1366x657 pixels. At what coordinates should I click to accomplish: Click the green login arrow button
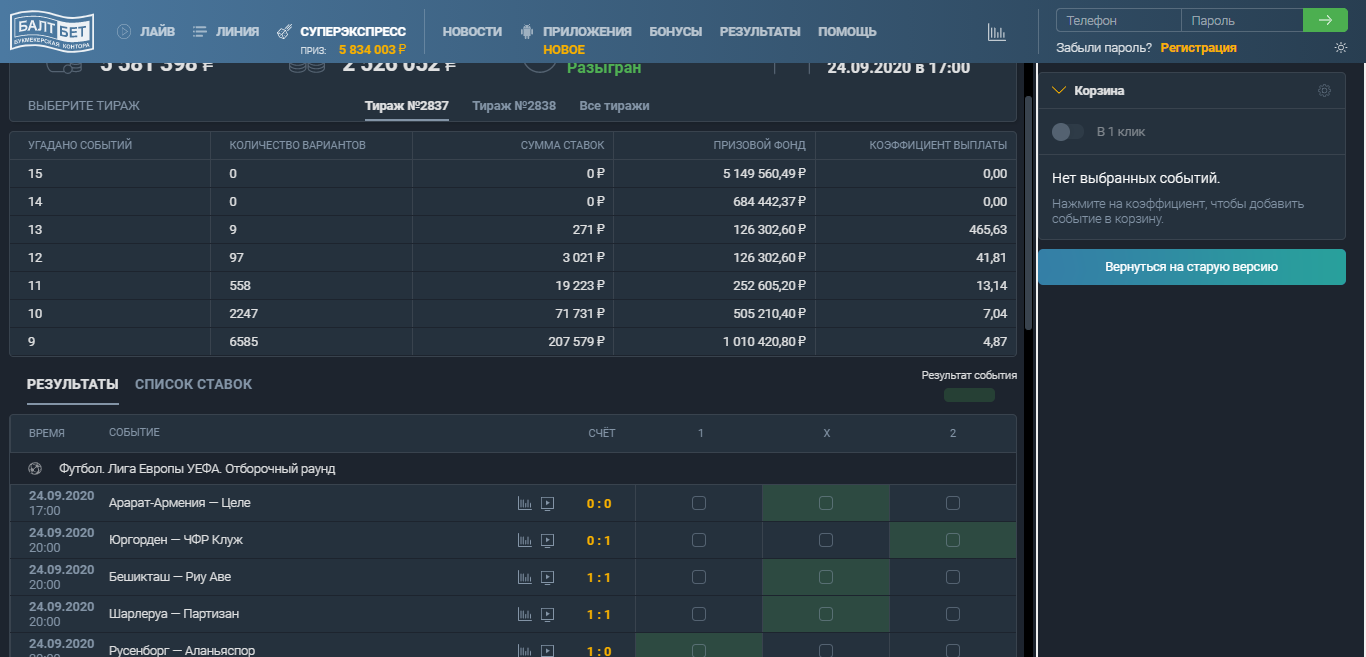tap(1325, 20)
